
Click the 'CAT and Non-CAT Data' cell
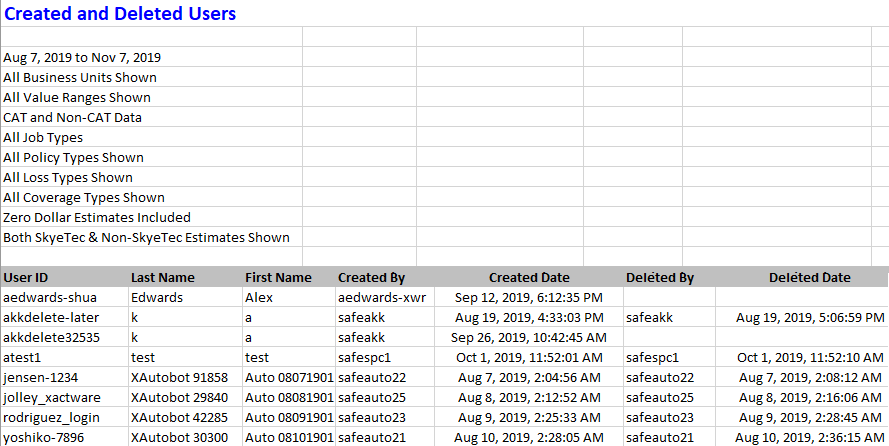click(72, 117)
